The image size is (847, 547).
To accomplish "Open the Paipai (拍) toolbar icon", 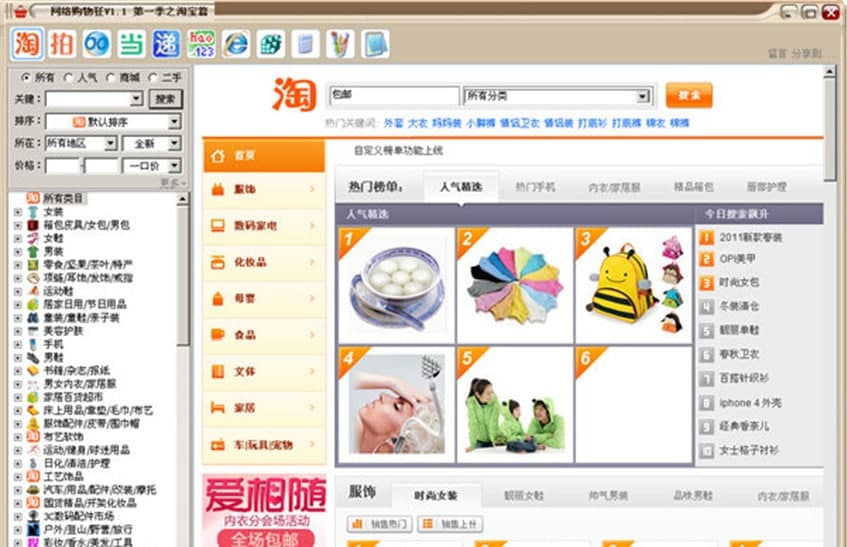I will (62, 44).
